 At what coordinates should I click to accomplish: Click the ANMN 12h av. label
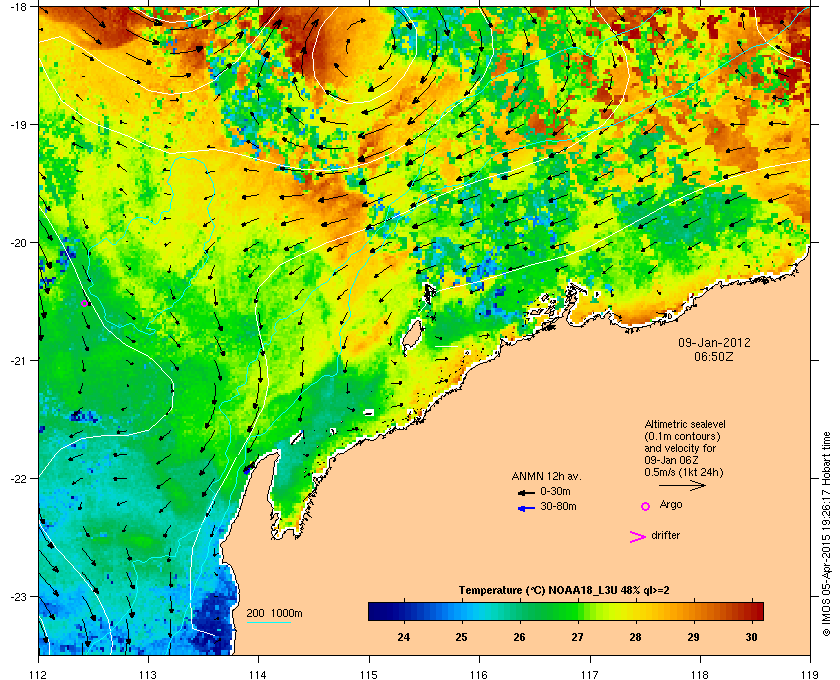(546, 476)
